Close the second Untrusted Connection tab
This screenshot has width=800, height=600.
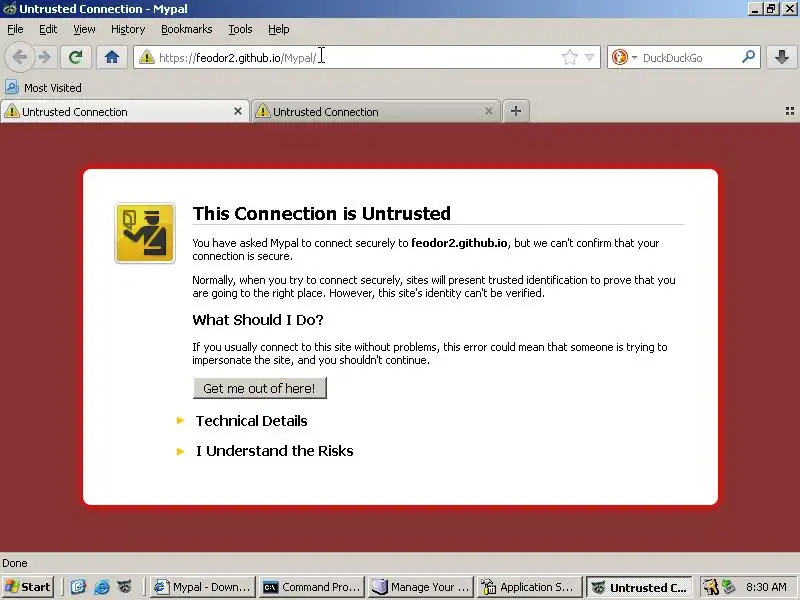click(x=489, y=111)
